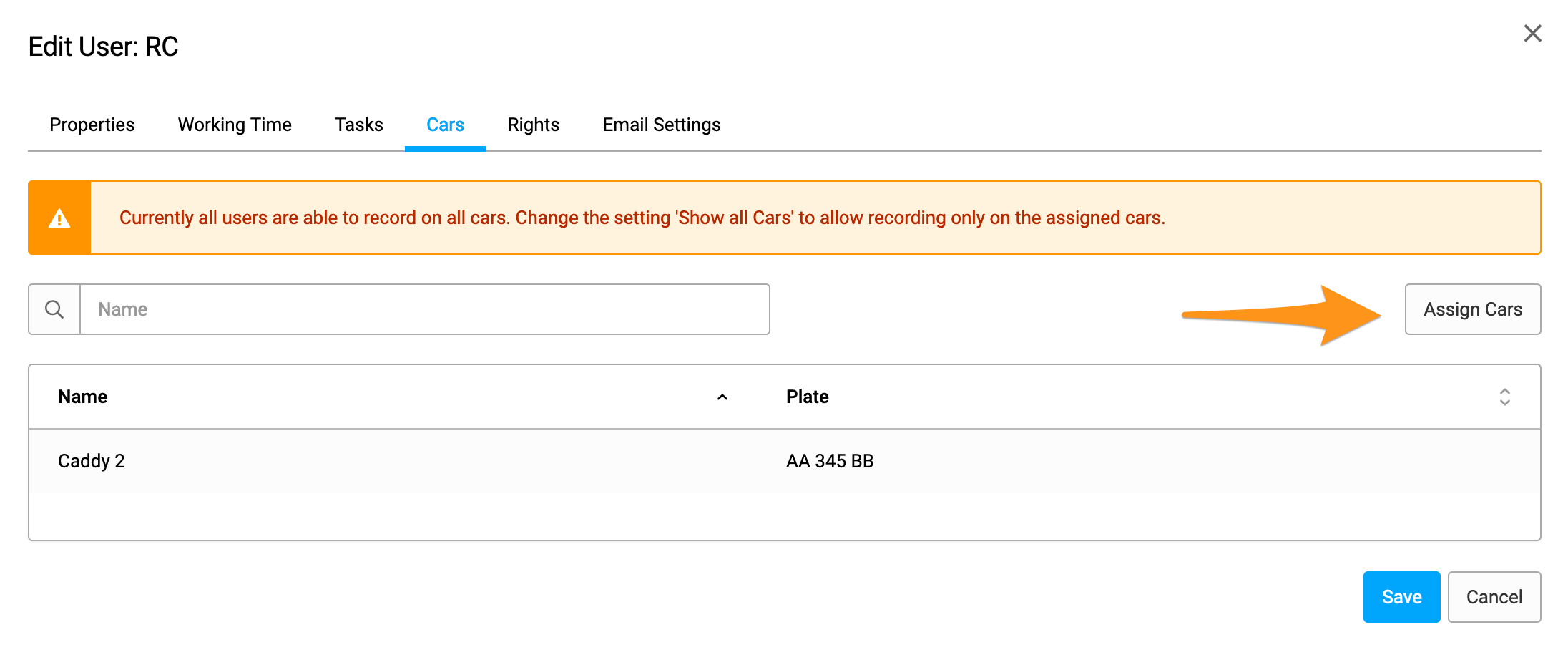Sort by Name ascending arrow
The width and height of the screenshot is (1568, 650).
(x=722, y=397)
